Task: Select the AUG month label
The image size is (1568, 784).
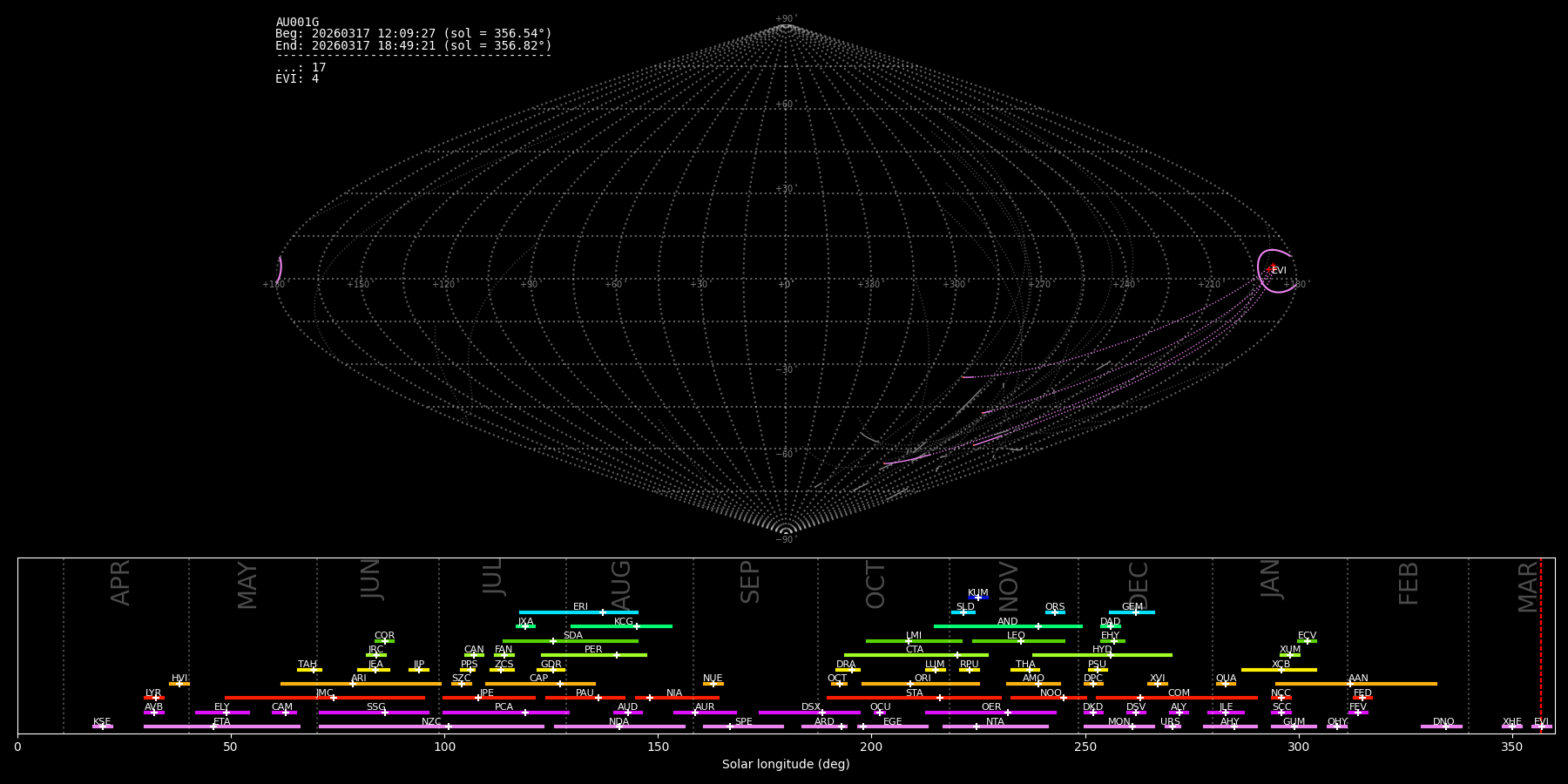Action: point(620,585)
